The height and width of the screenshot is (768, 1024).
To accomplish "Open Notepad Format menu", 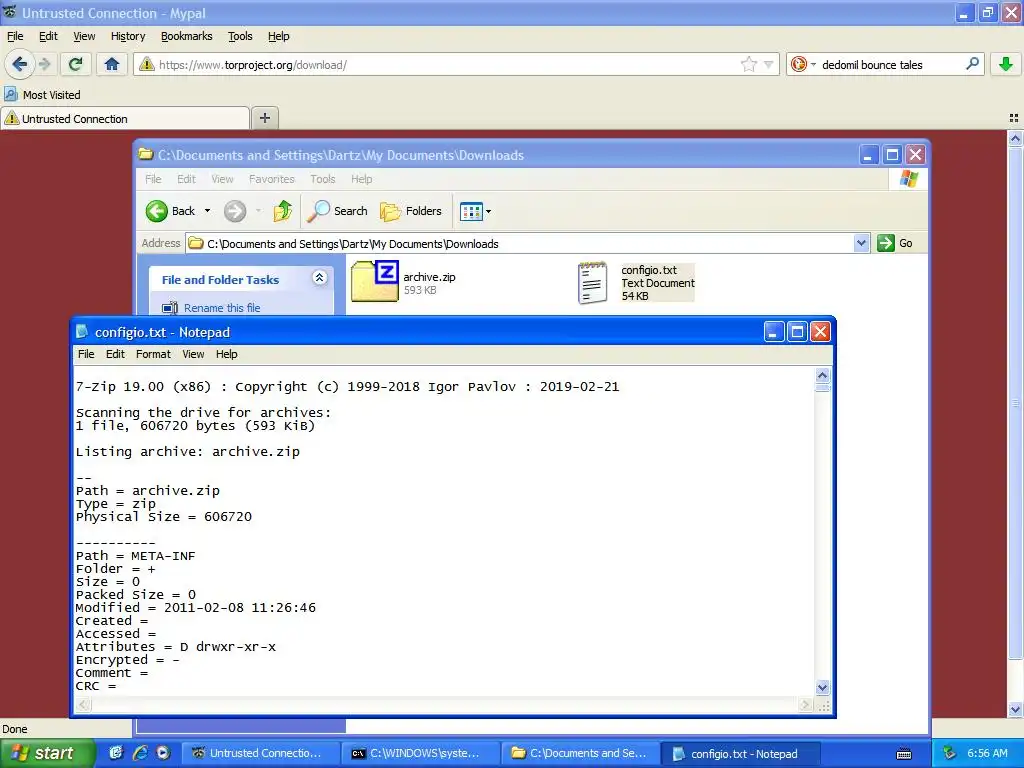I will [x=153, y=354].
